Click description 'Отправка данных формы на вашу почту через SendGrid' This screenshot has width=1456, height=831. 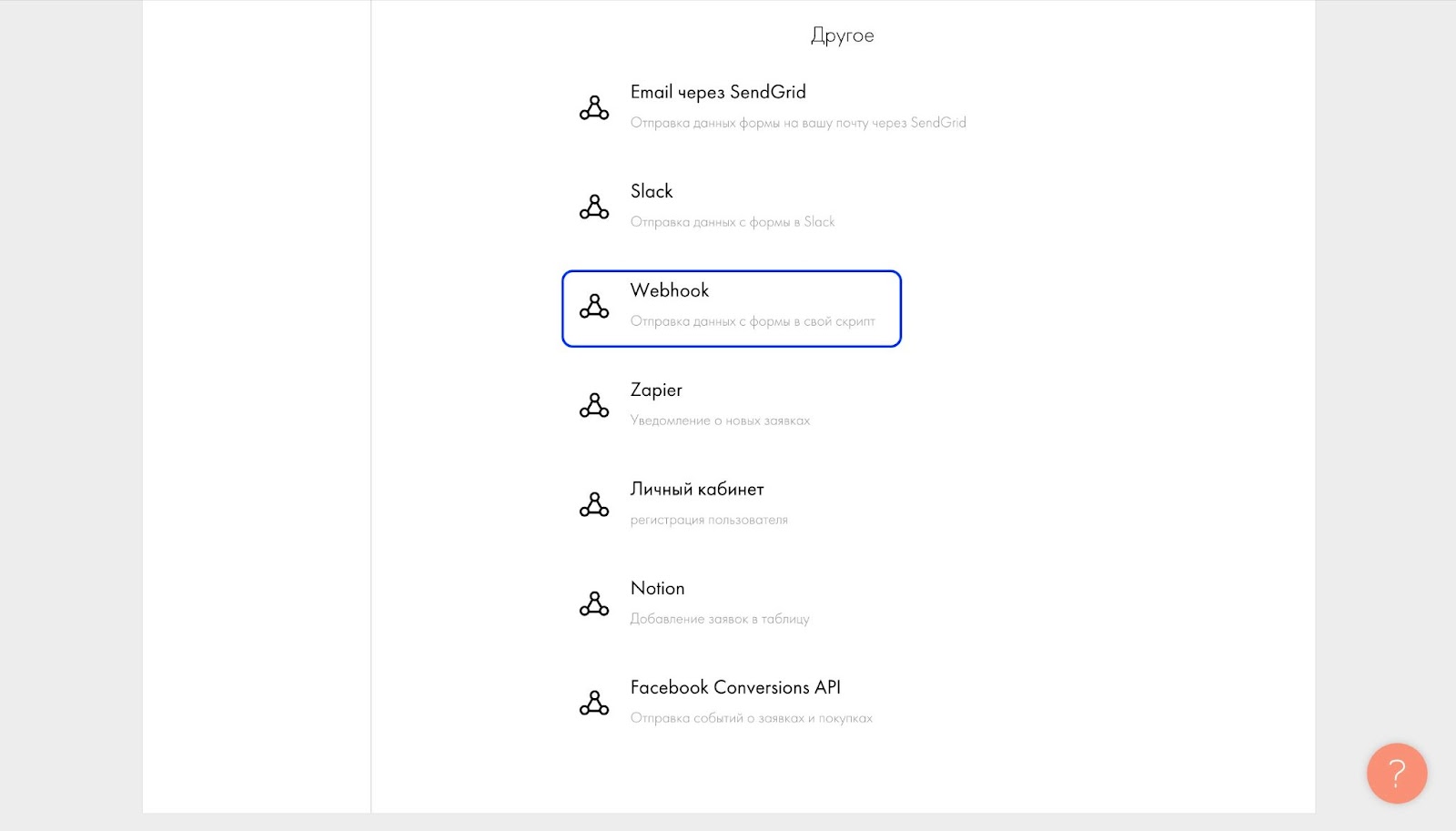[x=798, y=123]
